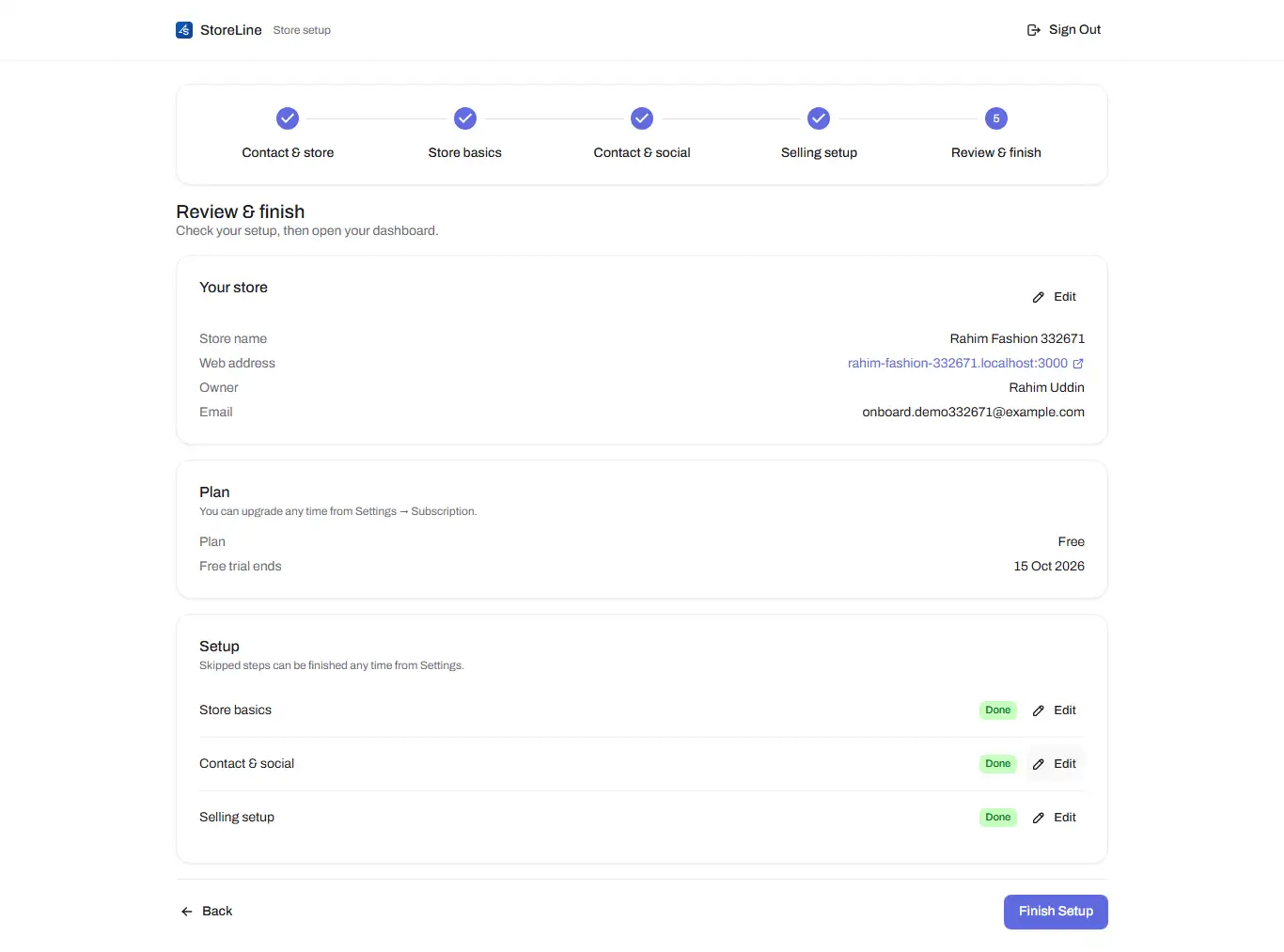Click the pencil icon in Your store card
Viewport: 1284px width, 952px height.
click(x=1039, y=297)
